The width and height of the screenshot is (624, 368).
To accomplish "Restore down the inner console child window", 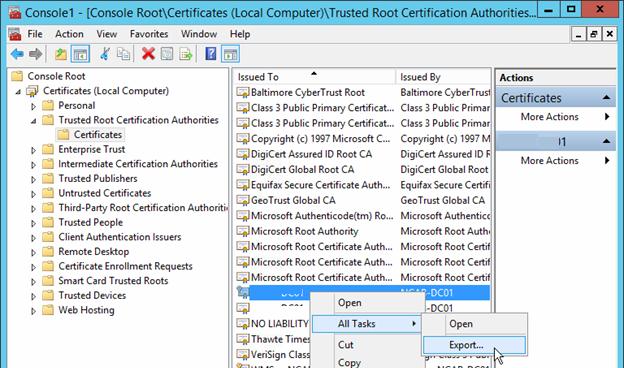I will (x=593, y=34).
